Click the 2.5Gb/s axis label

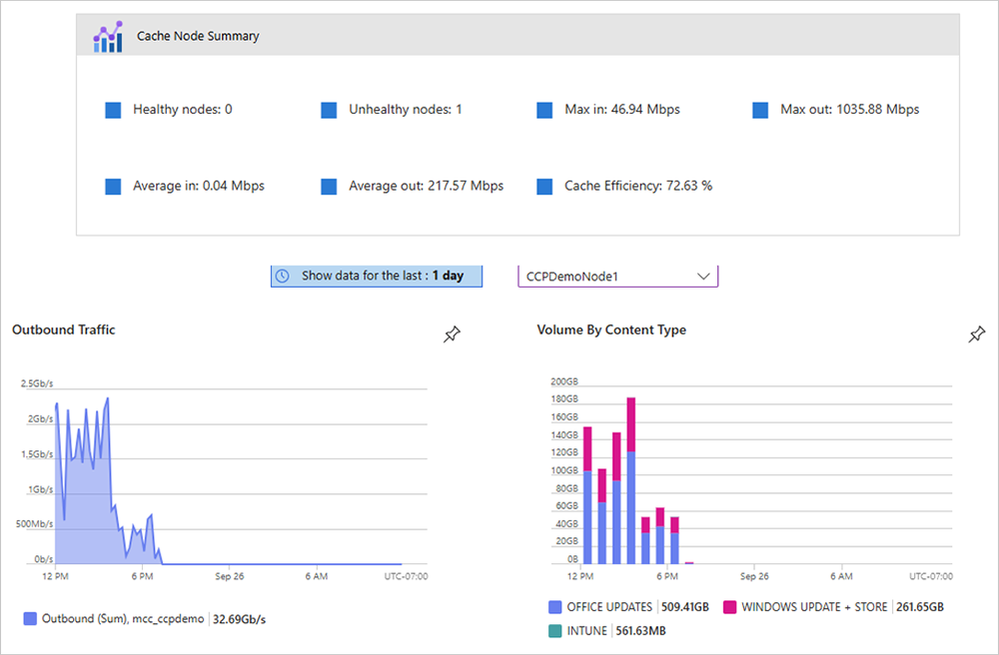tap(37, 384)
